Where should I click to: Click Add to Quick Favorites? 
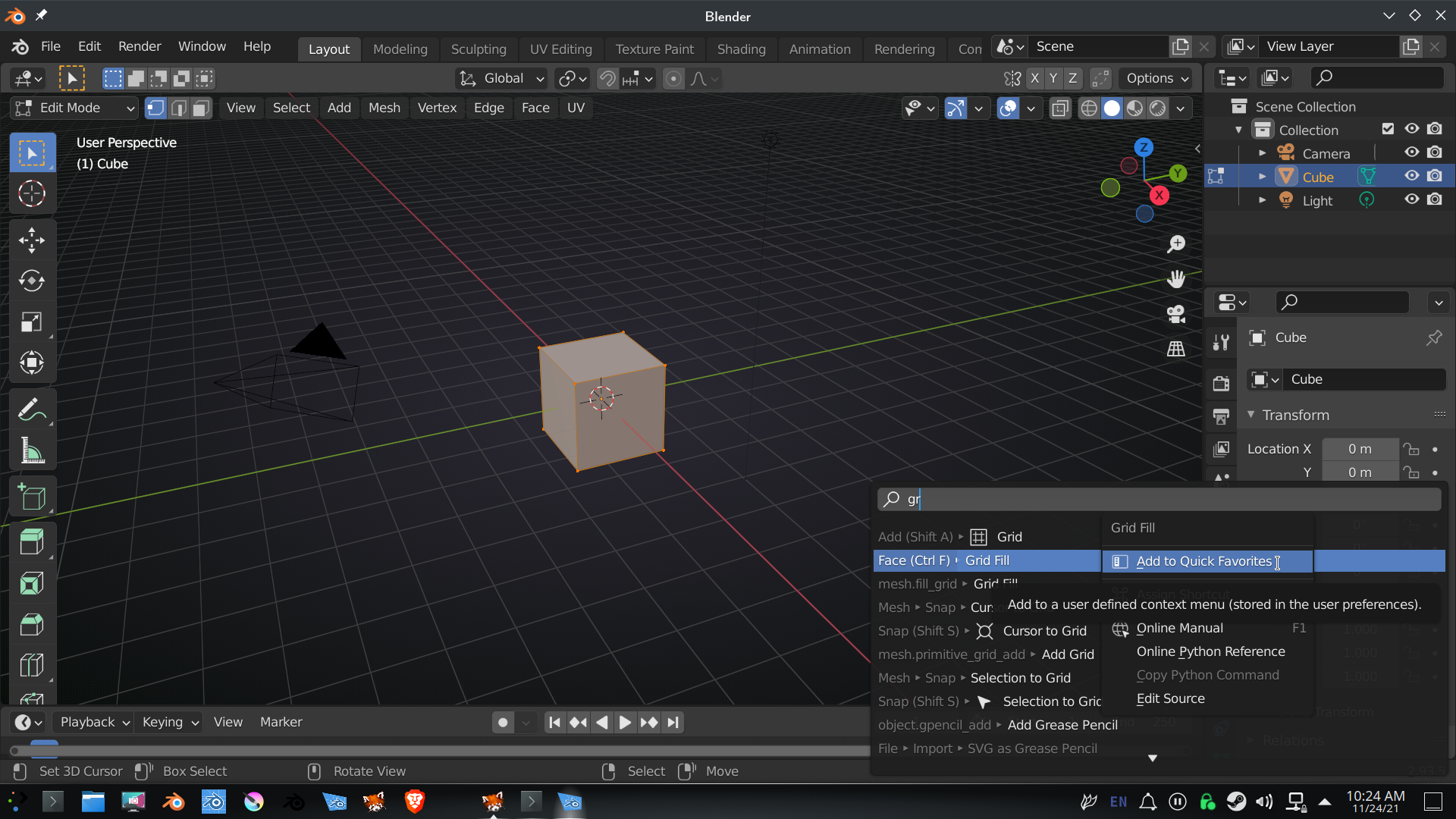pos(1203,561)
